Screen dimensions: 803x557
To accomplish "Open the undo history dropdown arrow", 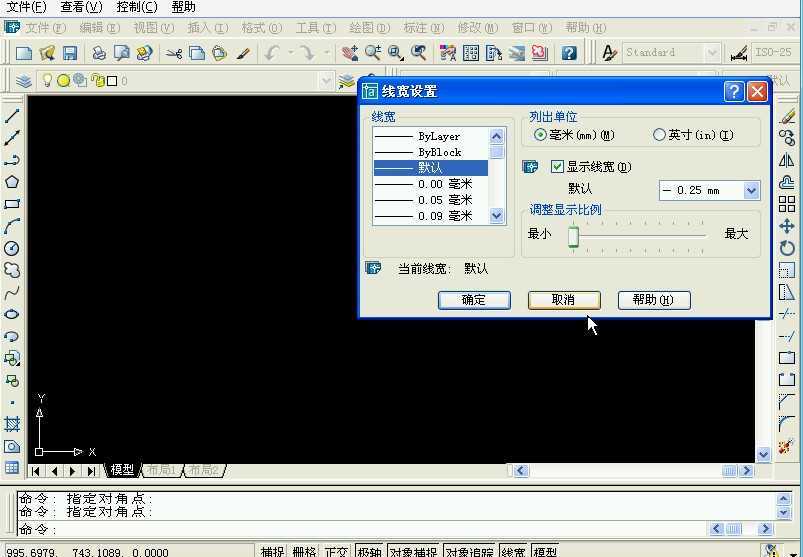I will tap(290, 52).
